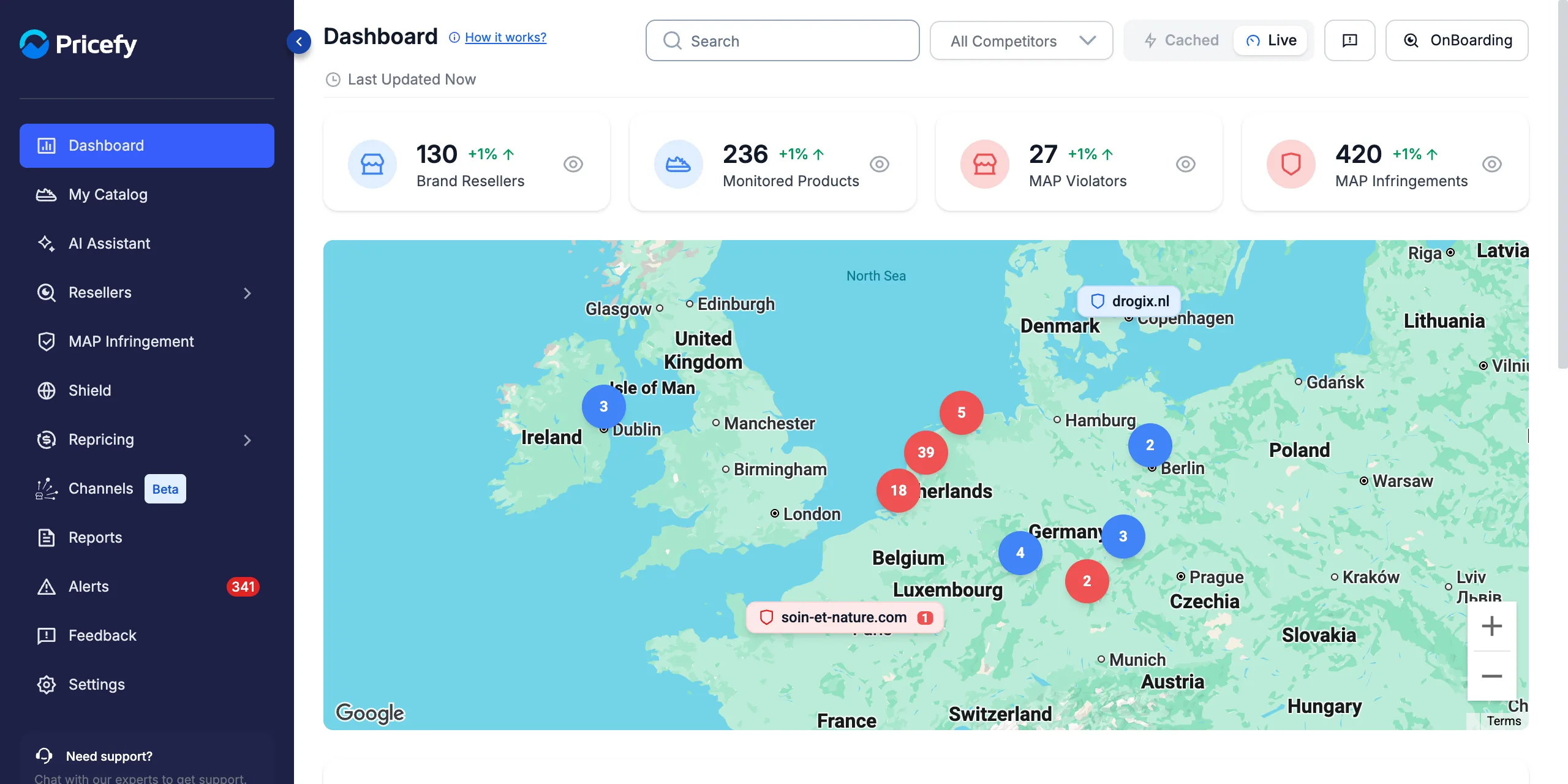
Task: Toggle visibility of Brand Resellers card
Action: pos(573,164)
